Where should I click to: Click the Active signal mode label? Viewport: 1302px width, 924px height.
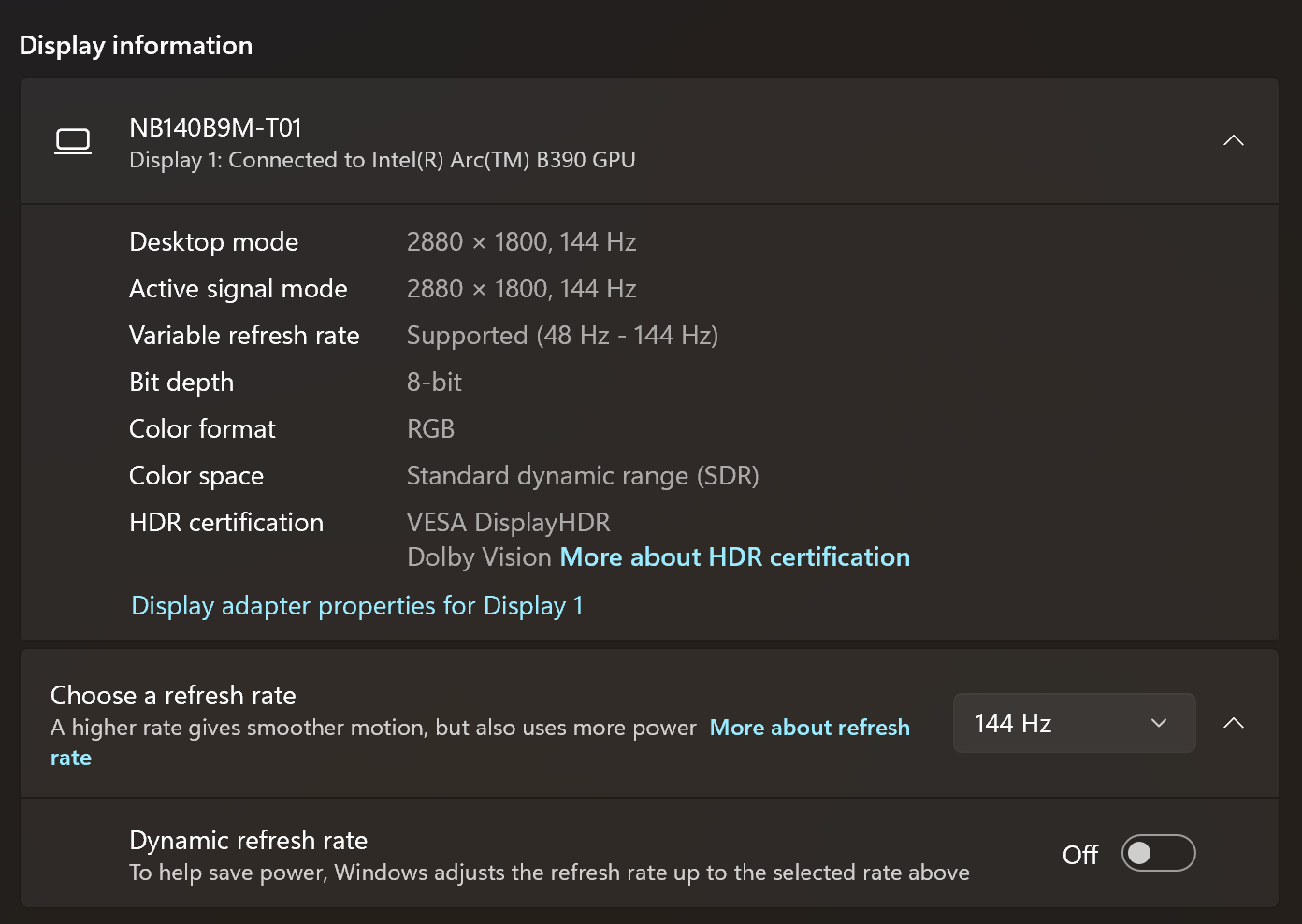click(x=239, y=289)
